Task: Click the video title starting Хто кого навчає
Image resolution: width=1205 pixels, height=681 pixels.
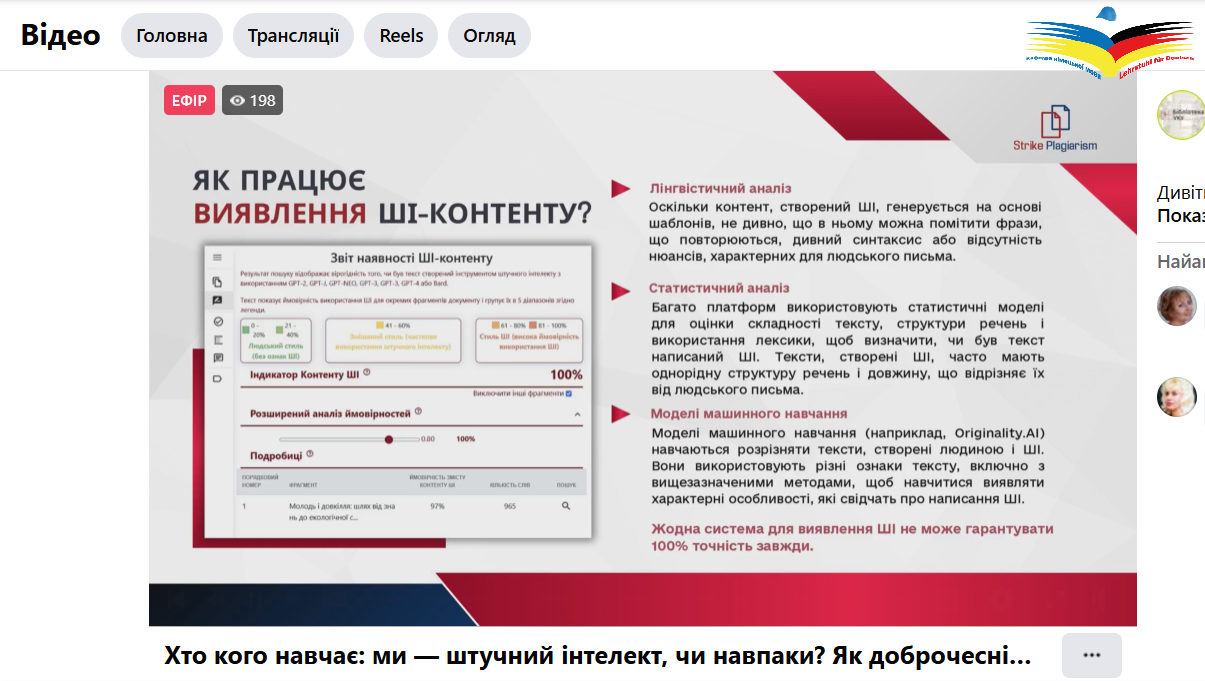Action: (597, 656)
